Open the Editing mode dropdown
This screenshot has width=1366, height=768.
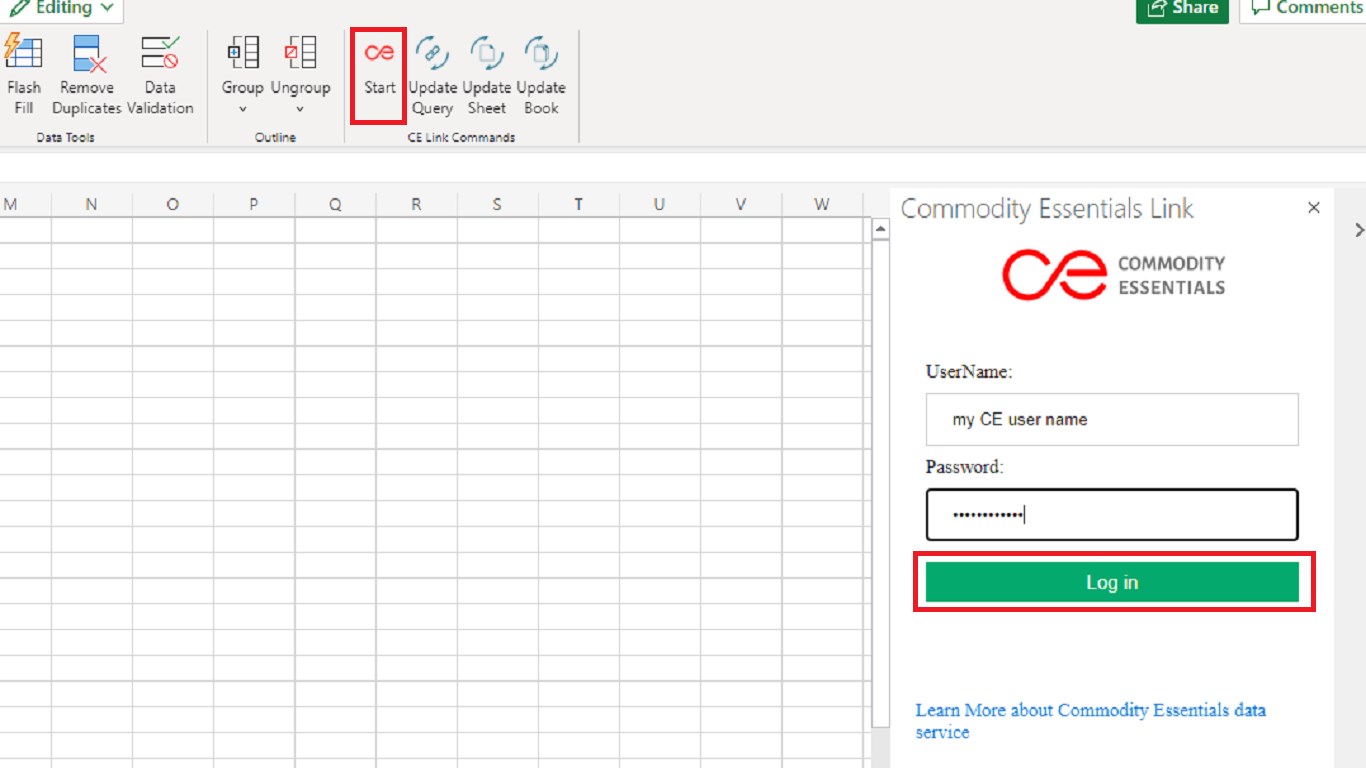coord(64,8)
